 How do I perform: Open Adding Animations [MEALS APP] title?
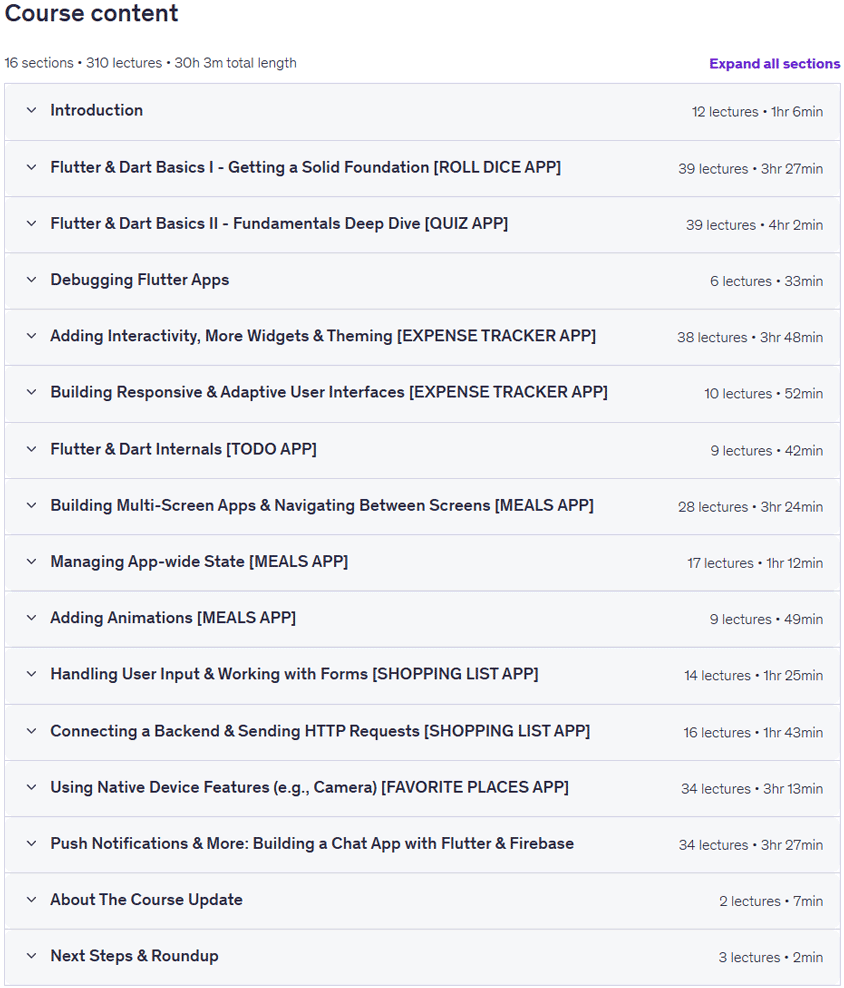coord(173,618)
